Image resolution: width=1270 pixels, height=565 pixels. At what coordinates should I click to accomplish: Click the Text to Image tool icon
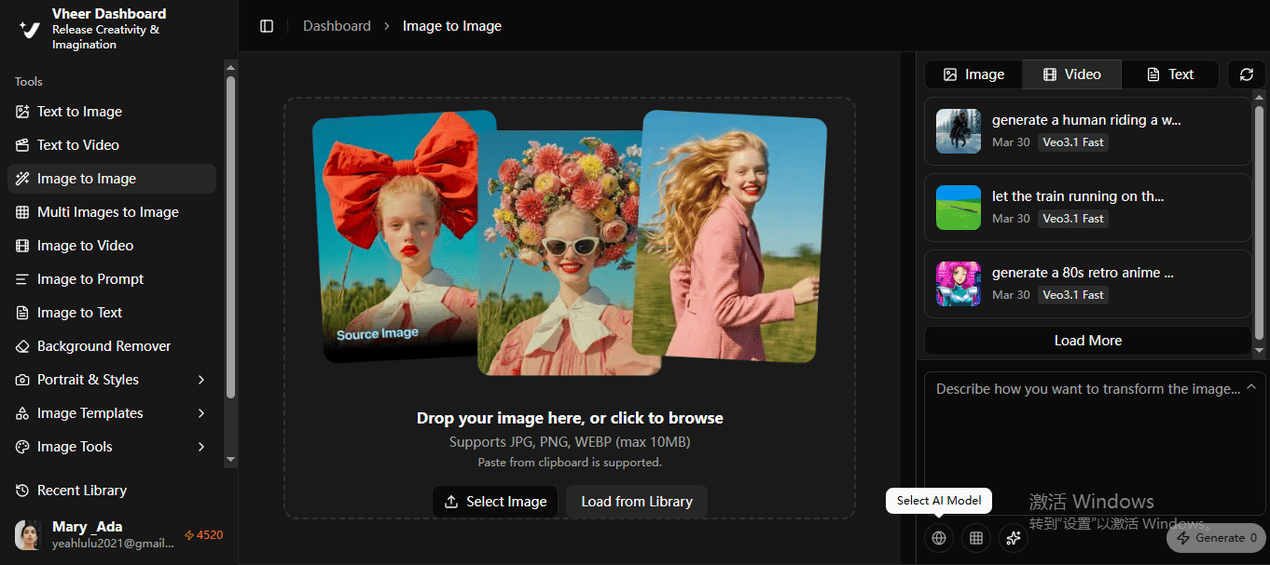point(22,112)
